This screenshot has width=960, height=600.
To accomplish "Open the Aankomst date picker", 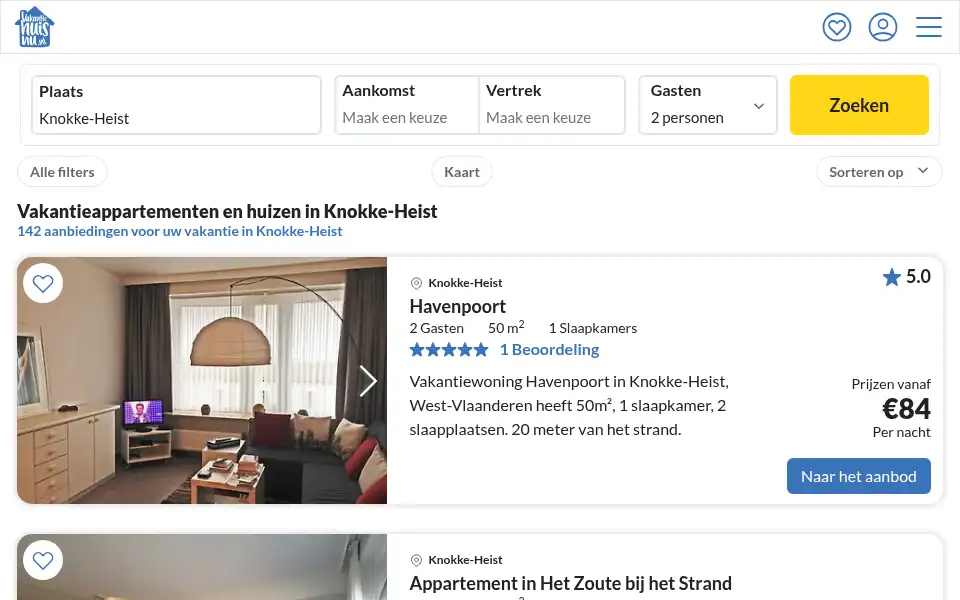I will (x=407, y=105).
